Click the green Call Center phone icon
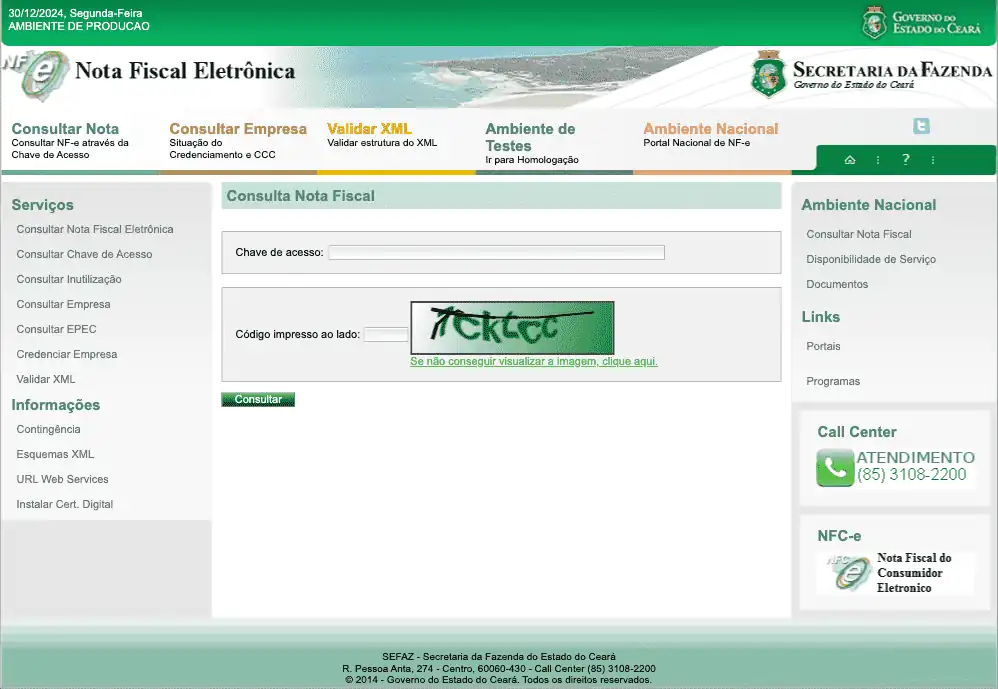Image resolution: width=998 pixels, height=689 pixels. 835,467
